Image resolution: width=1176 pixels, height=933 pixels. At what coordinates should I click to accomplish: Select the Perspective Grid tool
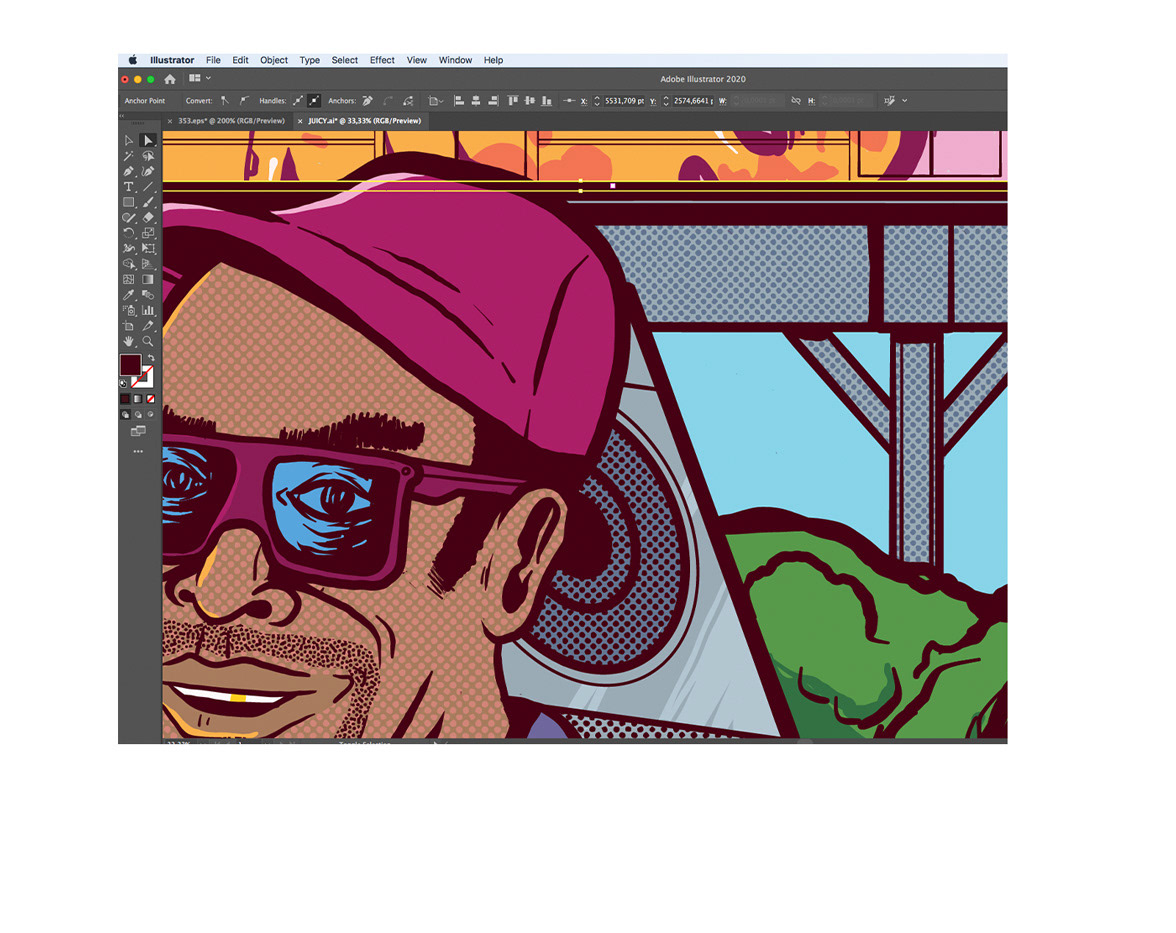point(148,264)
